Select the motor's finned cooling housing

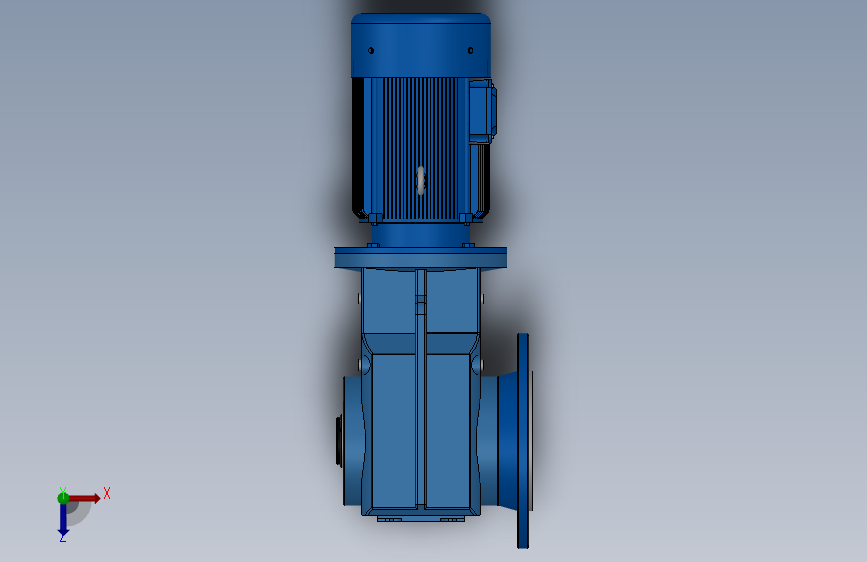click(420, 149)
